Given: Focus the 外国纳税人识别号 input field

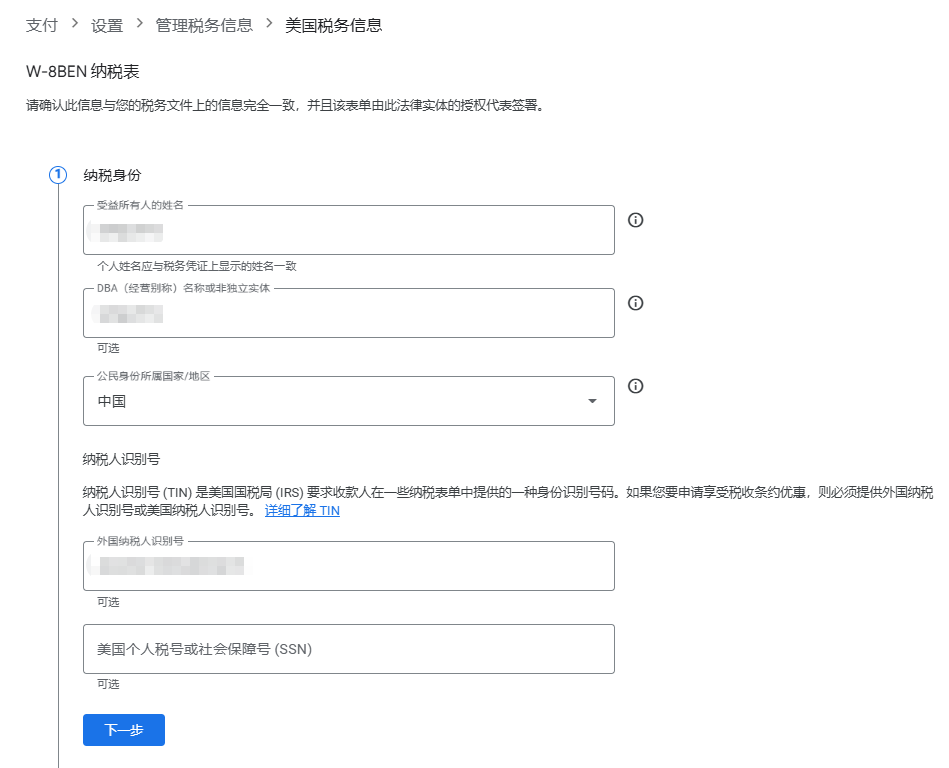Looking at the screenshot, I should (348, 565).
